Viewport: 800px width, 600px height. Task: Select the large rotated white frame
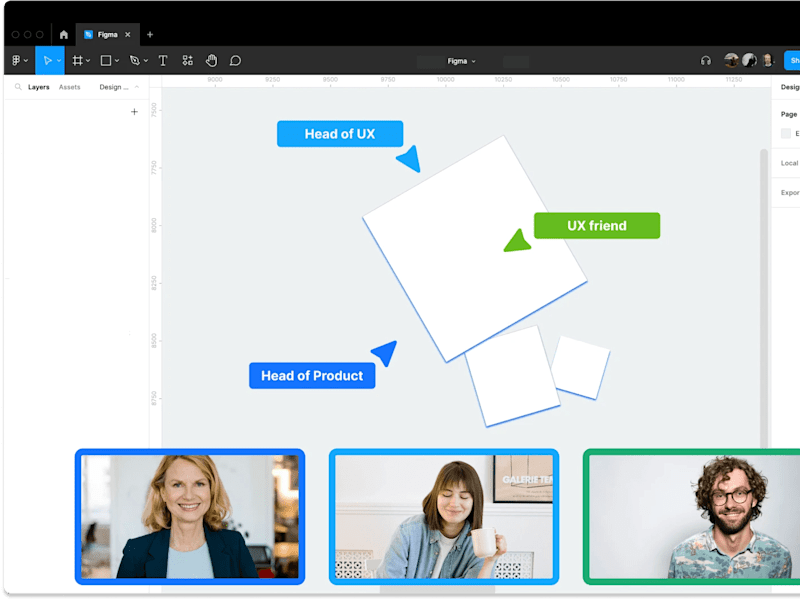pos(474,249)
